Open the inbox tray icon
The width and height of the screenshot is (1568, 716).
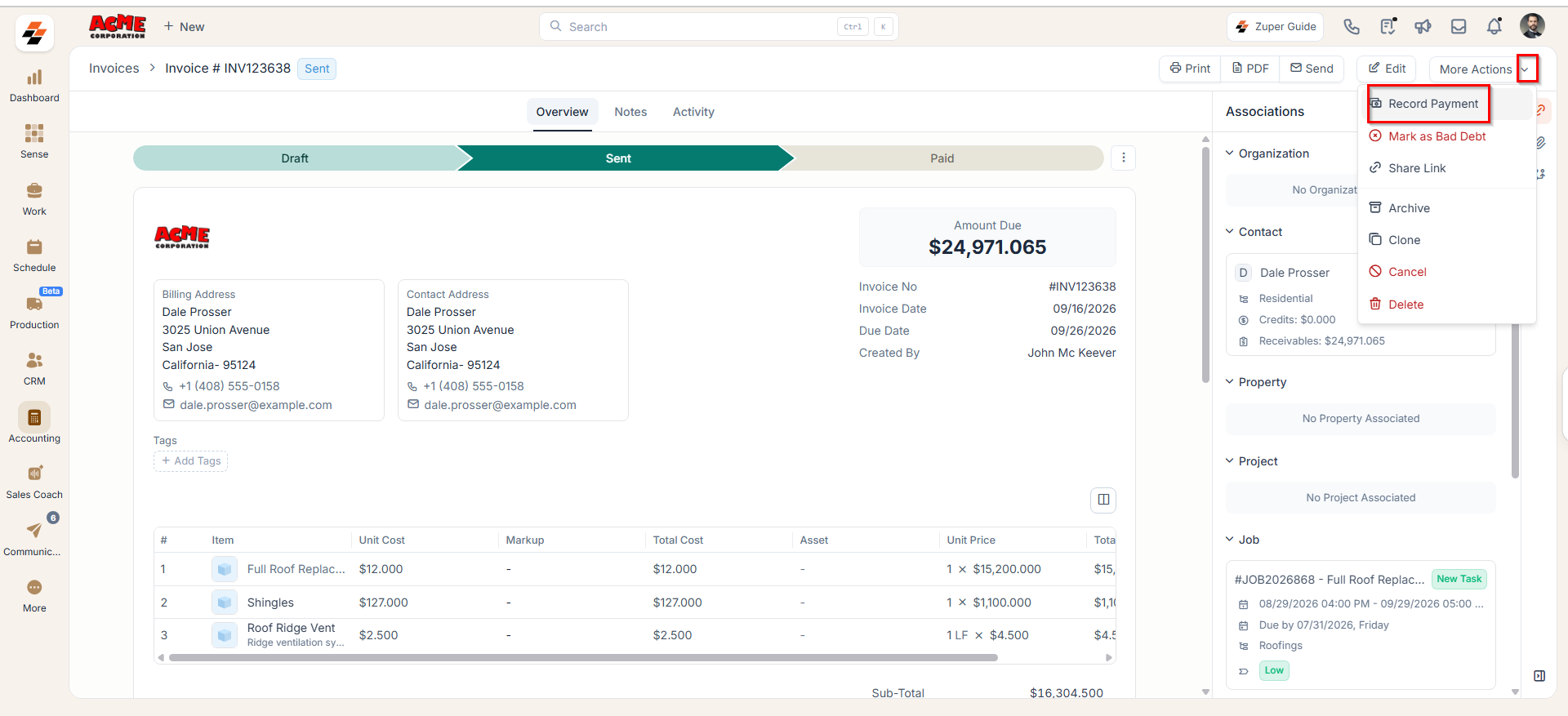pyautogui.click(x=1459, y=27)
